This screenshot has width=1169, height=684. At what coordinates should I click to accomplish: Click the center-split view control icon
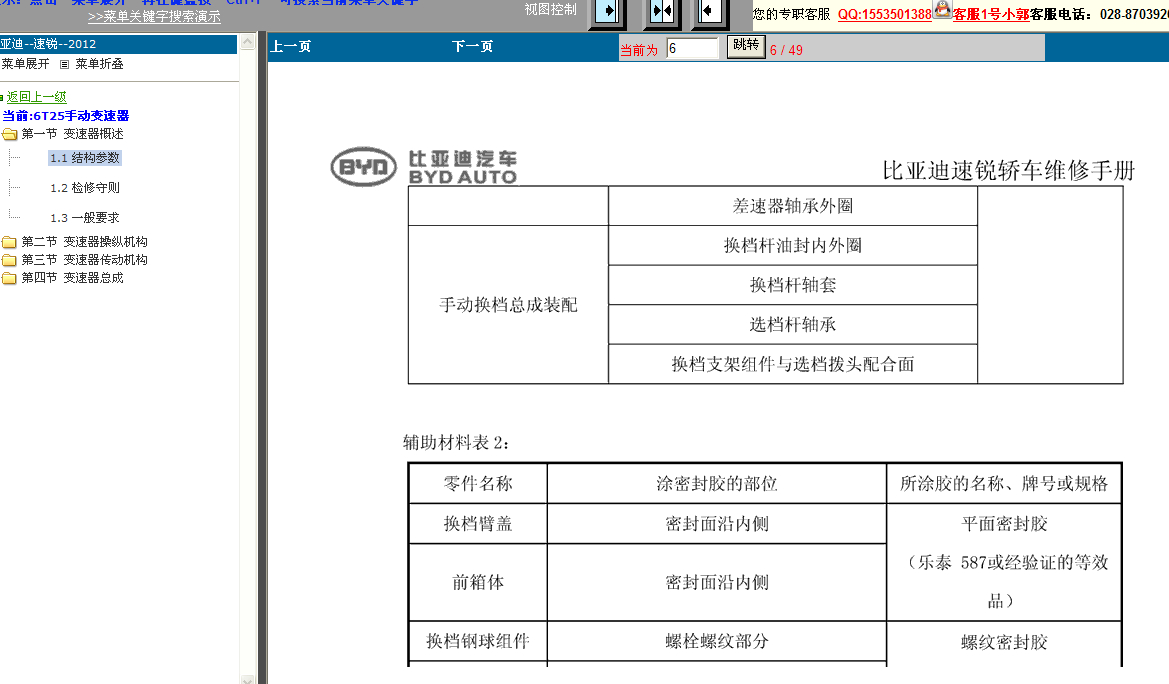[661, 11]
